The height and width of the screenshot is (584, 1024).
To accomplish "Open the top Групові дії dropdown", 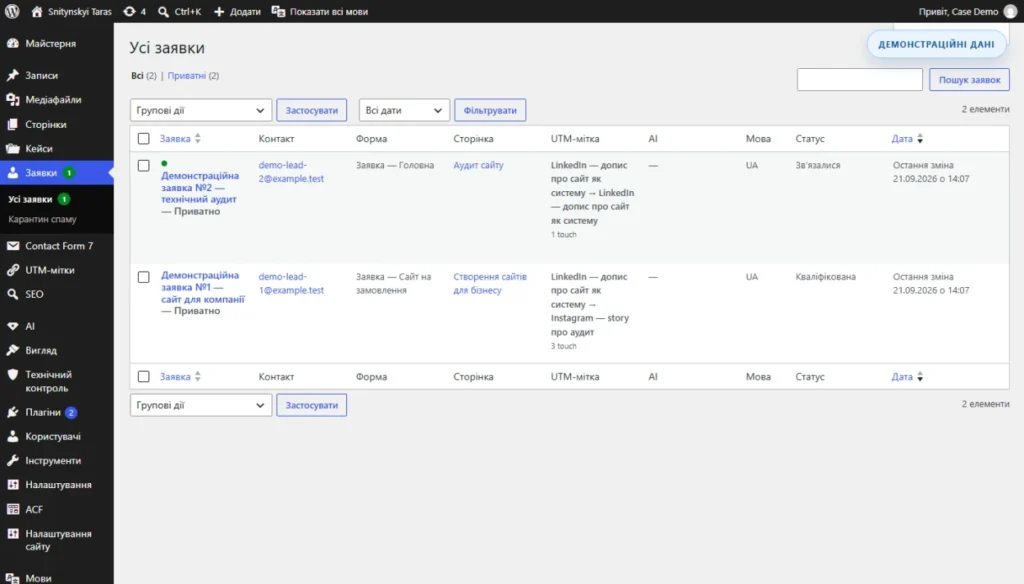I will [200, 110].
